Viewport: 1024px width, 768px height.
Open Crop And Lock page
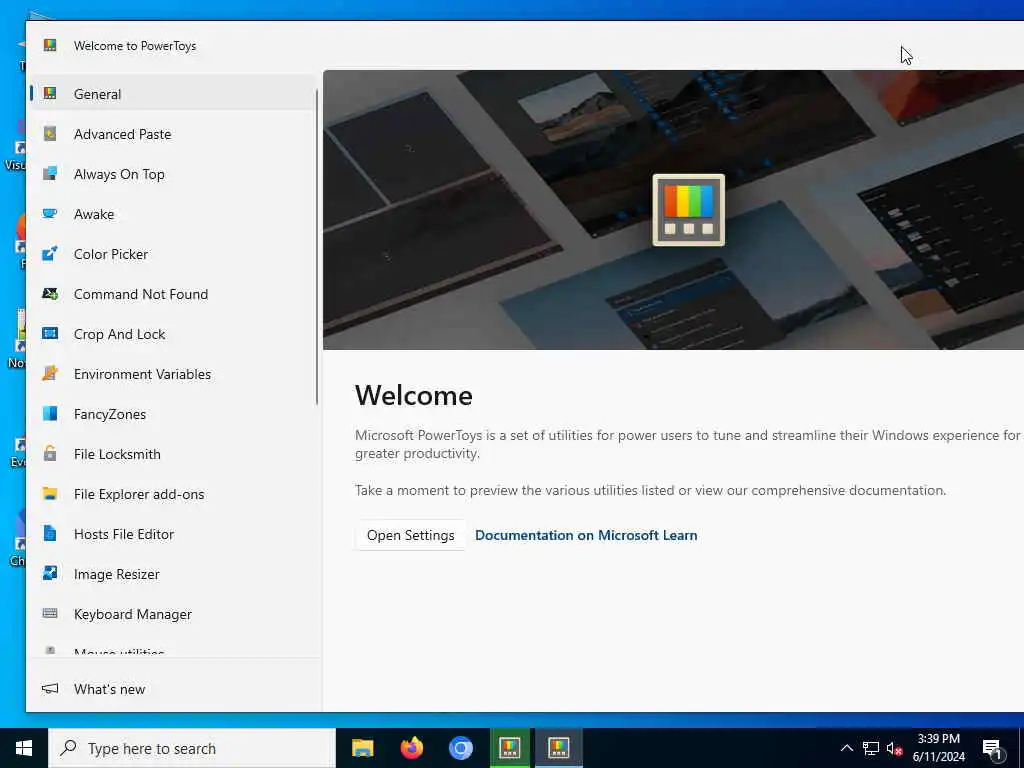click(x=174, y=334)
